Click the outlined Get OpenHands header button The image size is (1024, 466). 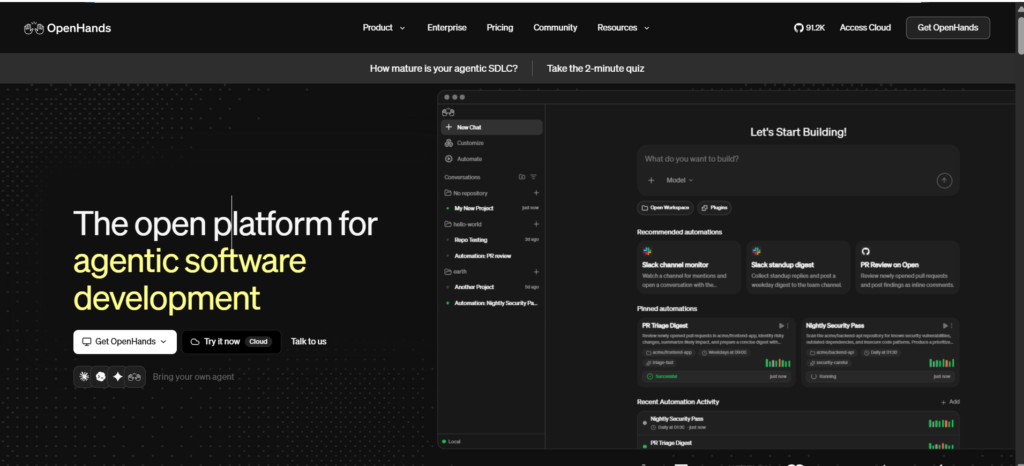pyautogui.click(x=948, y=27)
